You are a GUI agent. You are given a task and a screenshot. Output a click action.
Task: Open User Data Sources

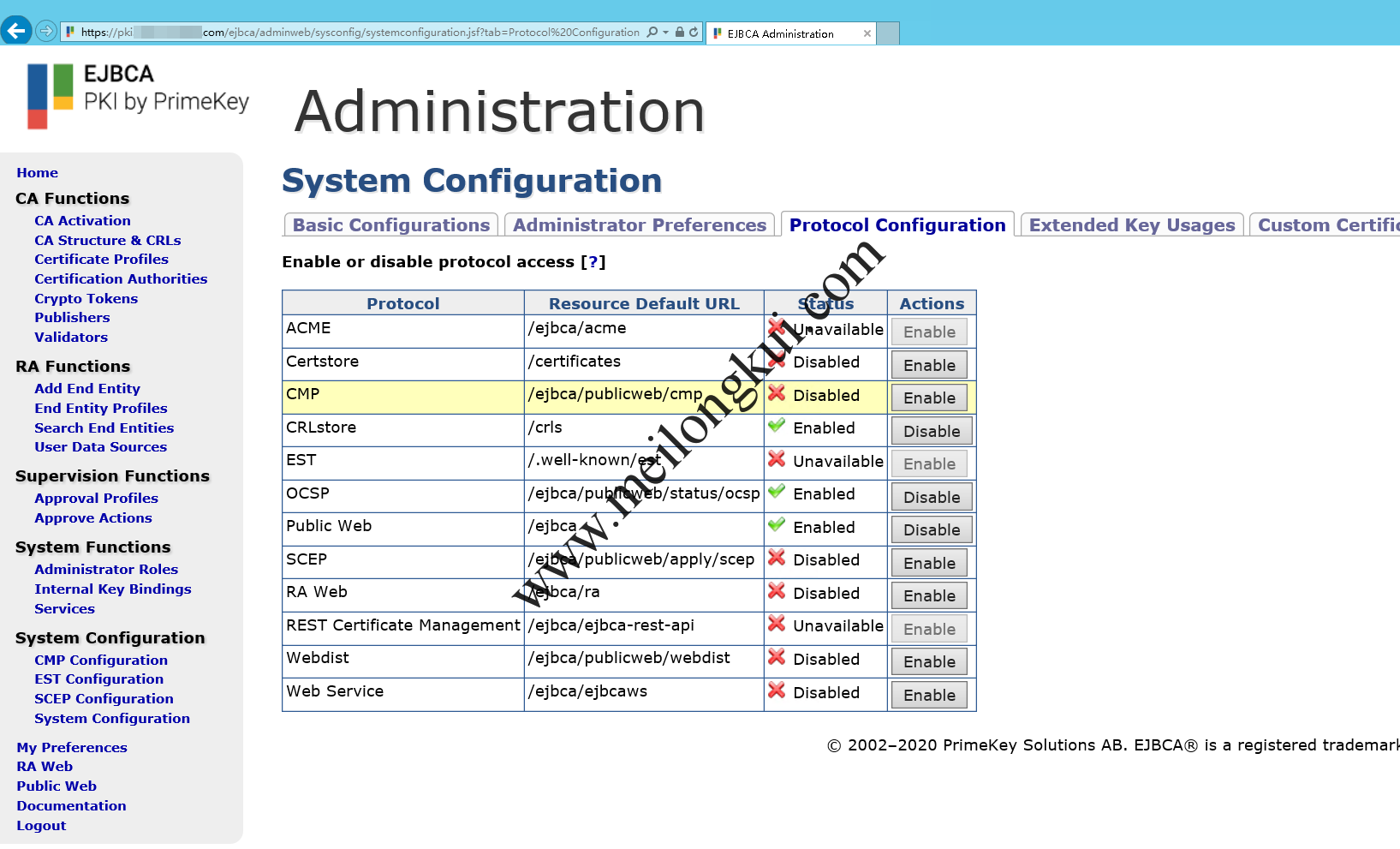click(100, 446)
